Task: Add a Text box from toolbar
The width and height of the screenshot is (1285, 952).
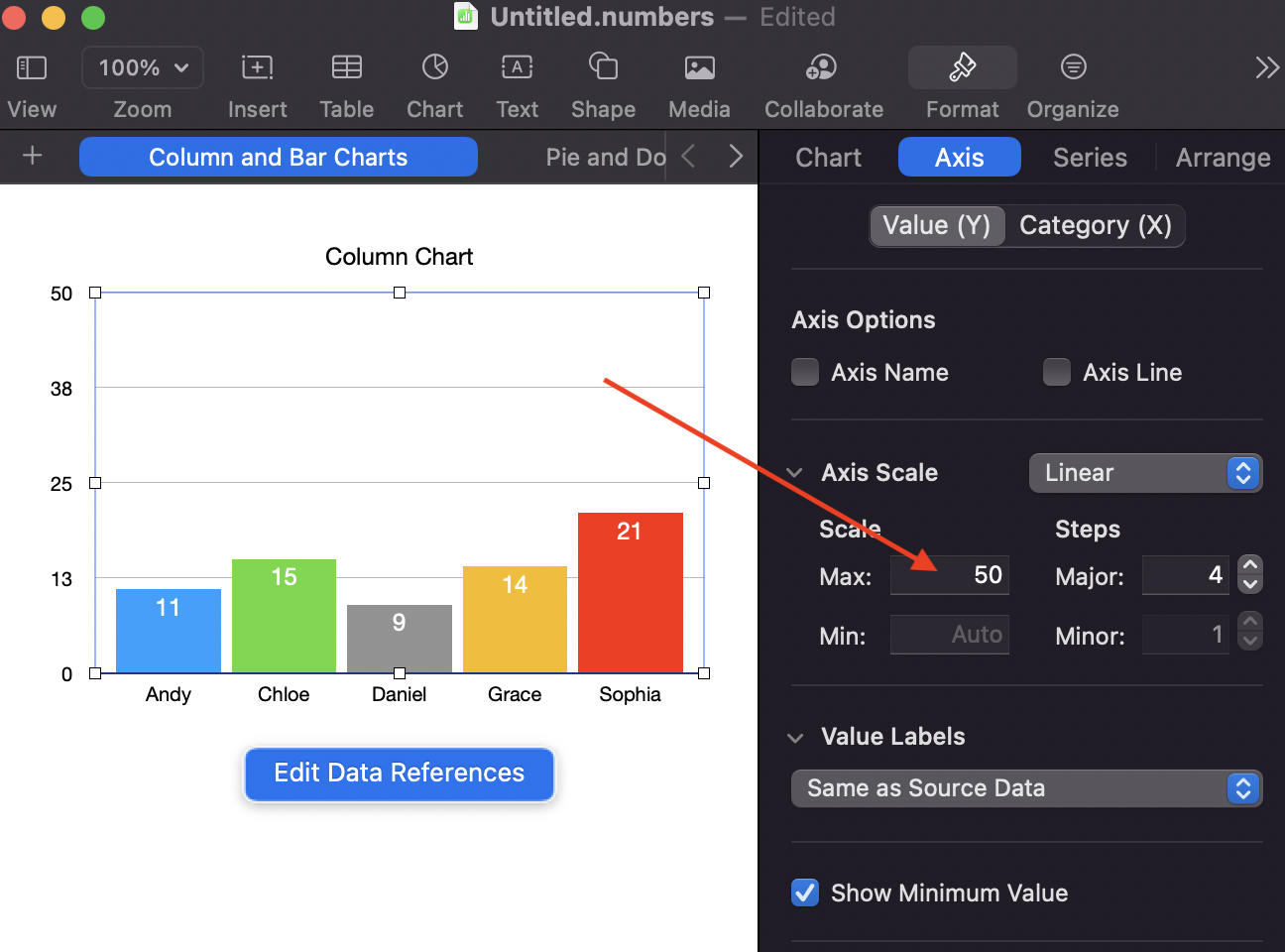Action: pyautogui.click(x=518, y=67)
